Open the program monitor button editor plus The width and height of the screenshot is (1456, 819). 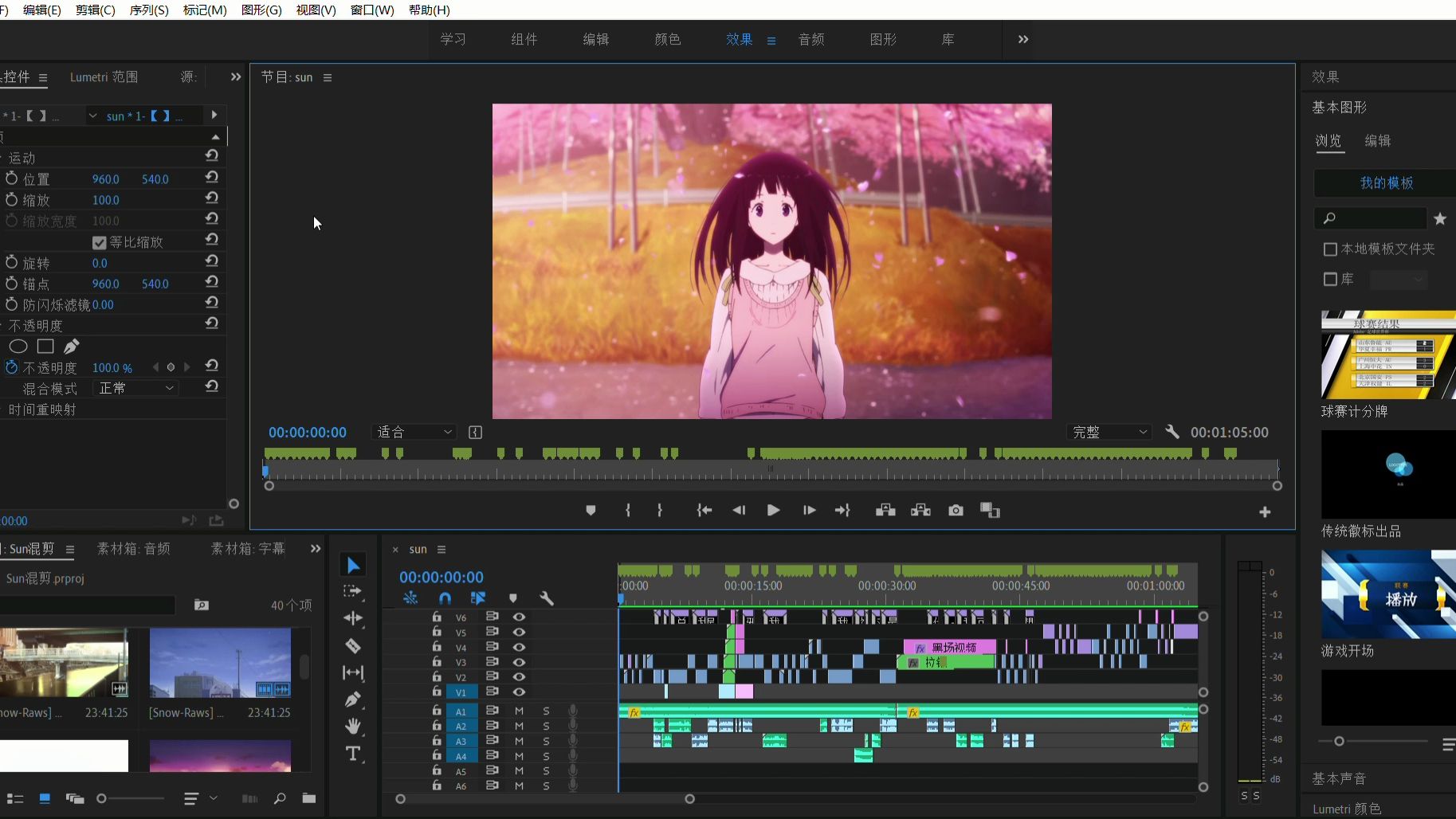point(1265,512)
